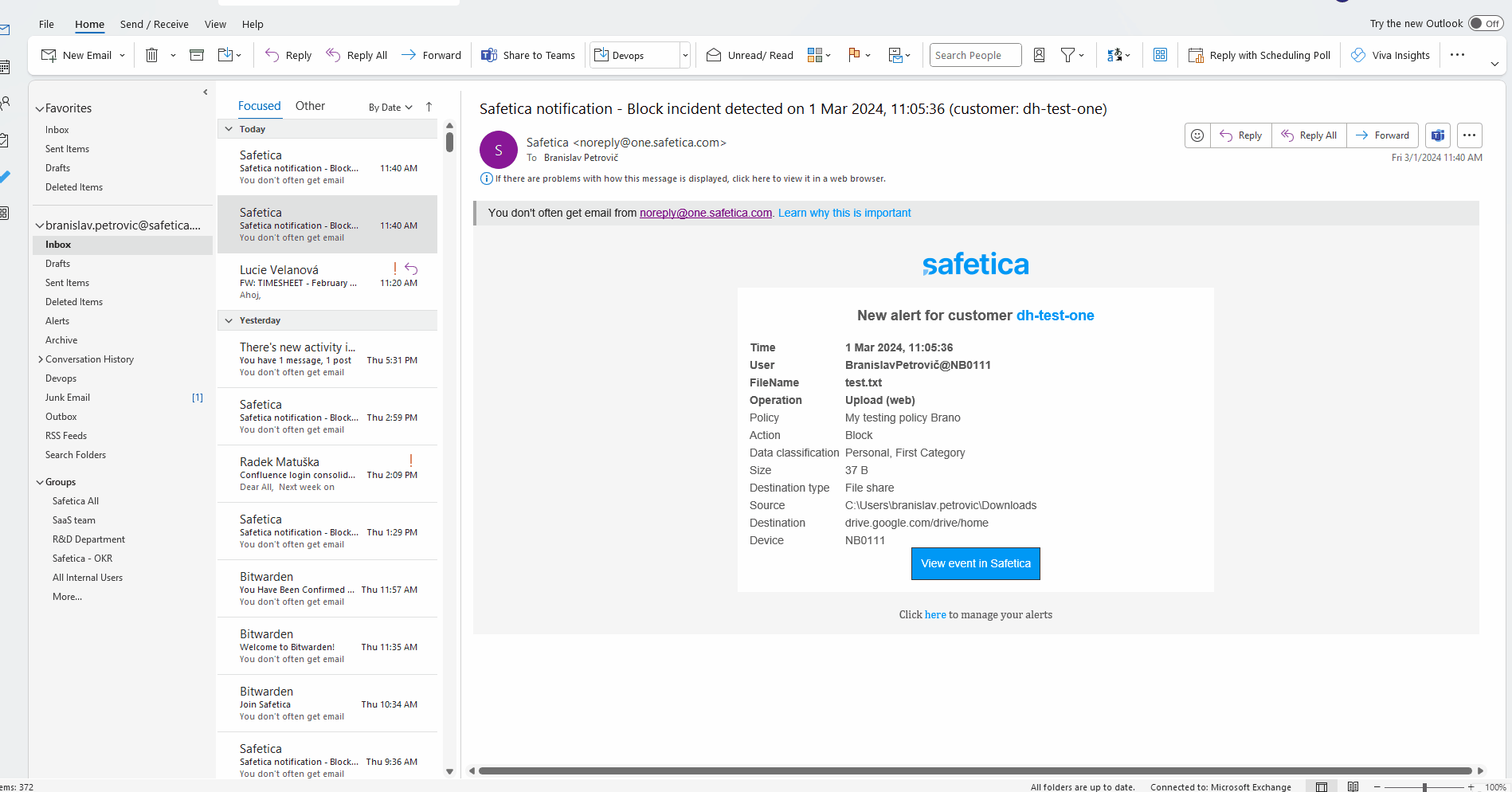Viewport: 1512px width, 792px height.
Task: Click the Translate icon
Action: click(1114, 55)
